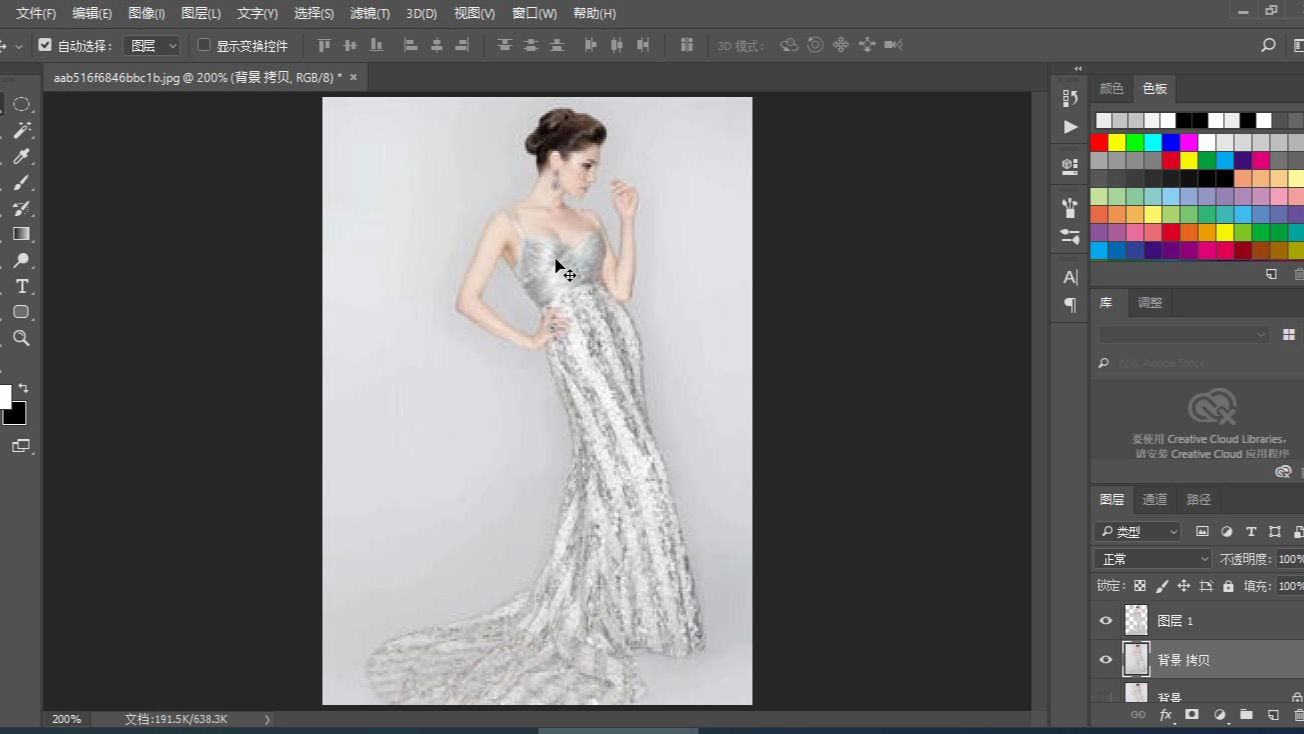Enable the 自动选择 checkbox
1304x734 pixels.
pos(45,45)
